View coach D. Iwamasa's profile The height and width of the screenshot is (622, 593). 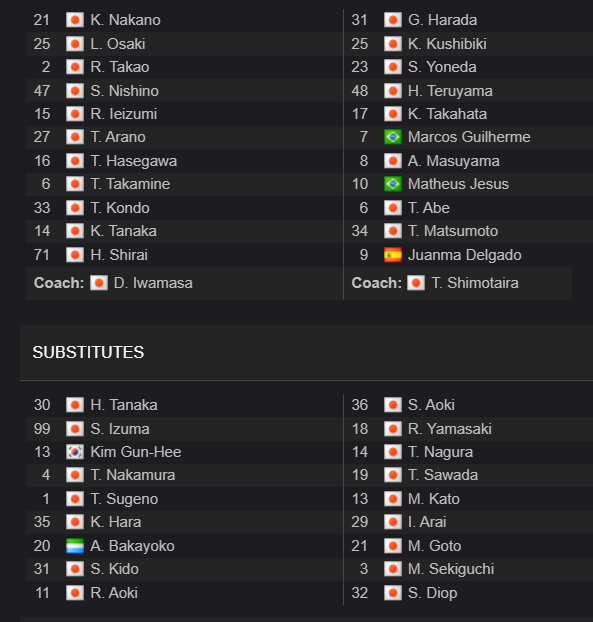(153, 283)
